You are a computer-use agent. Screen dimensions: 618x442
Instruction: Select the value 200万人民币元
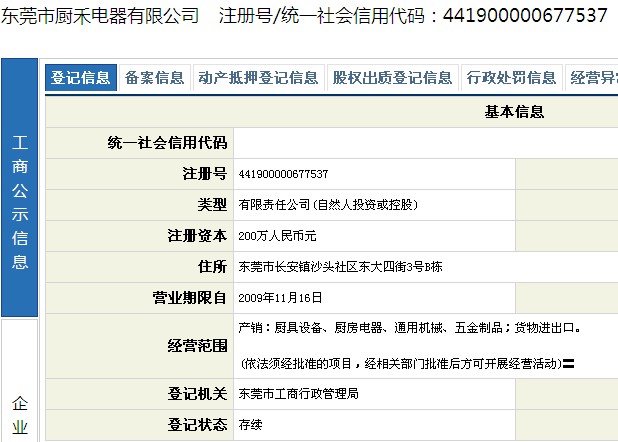277,236
